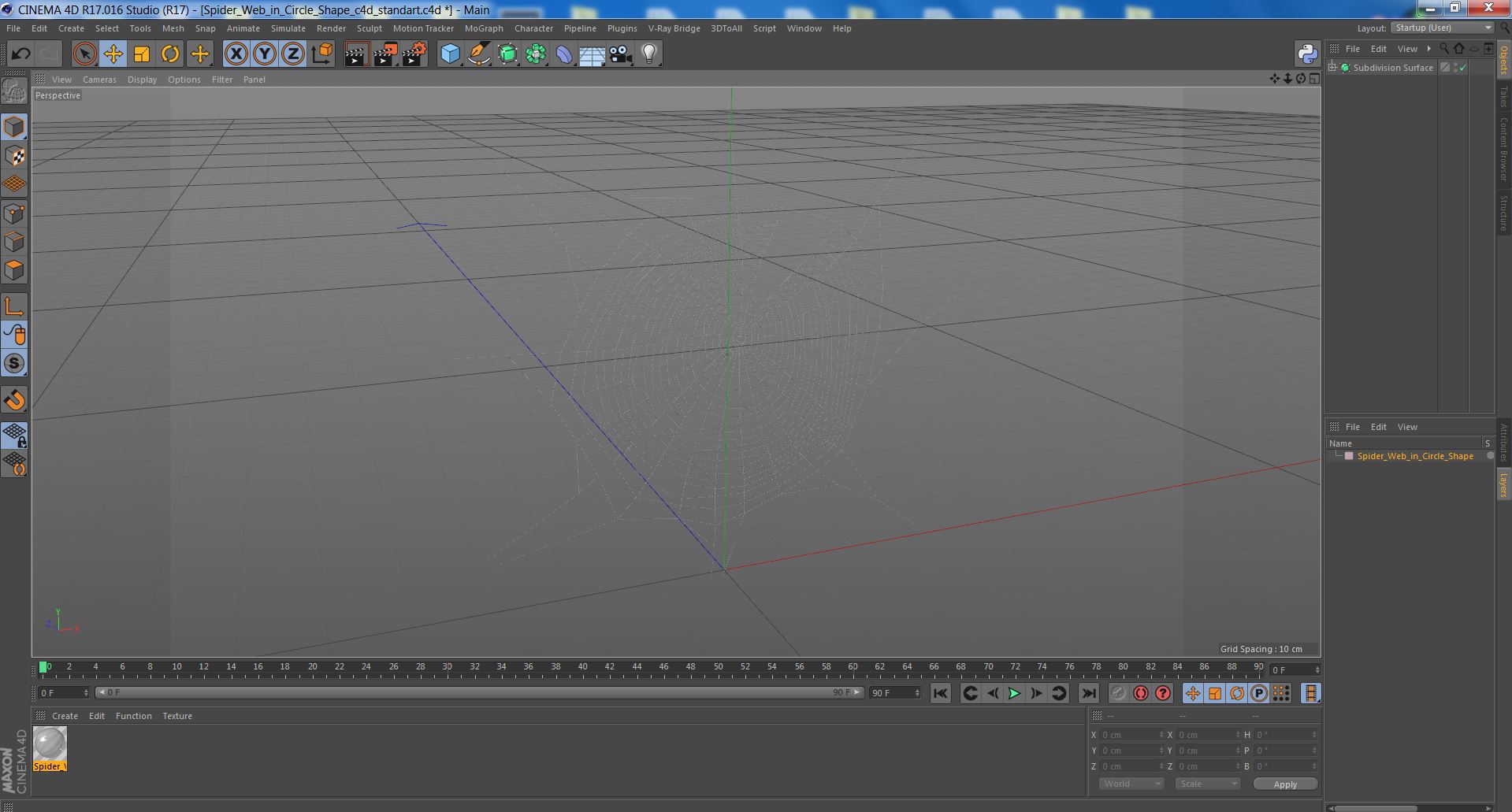Add a Light object

649,54
